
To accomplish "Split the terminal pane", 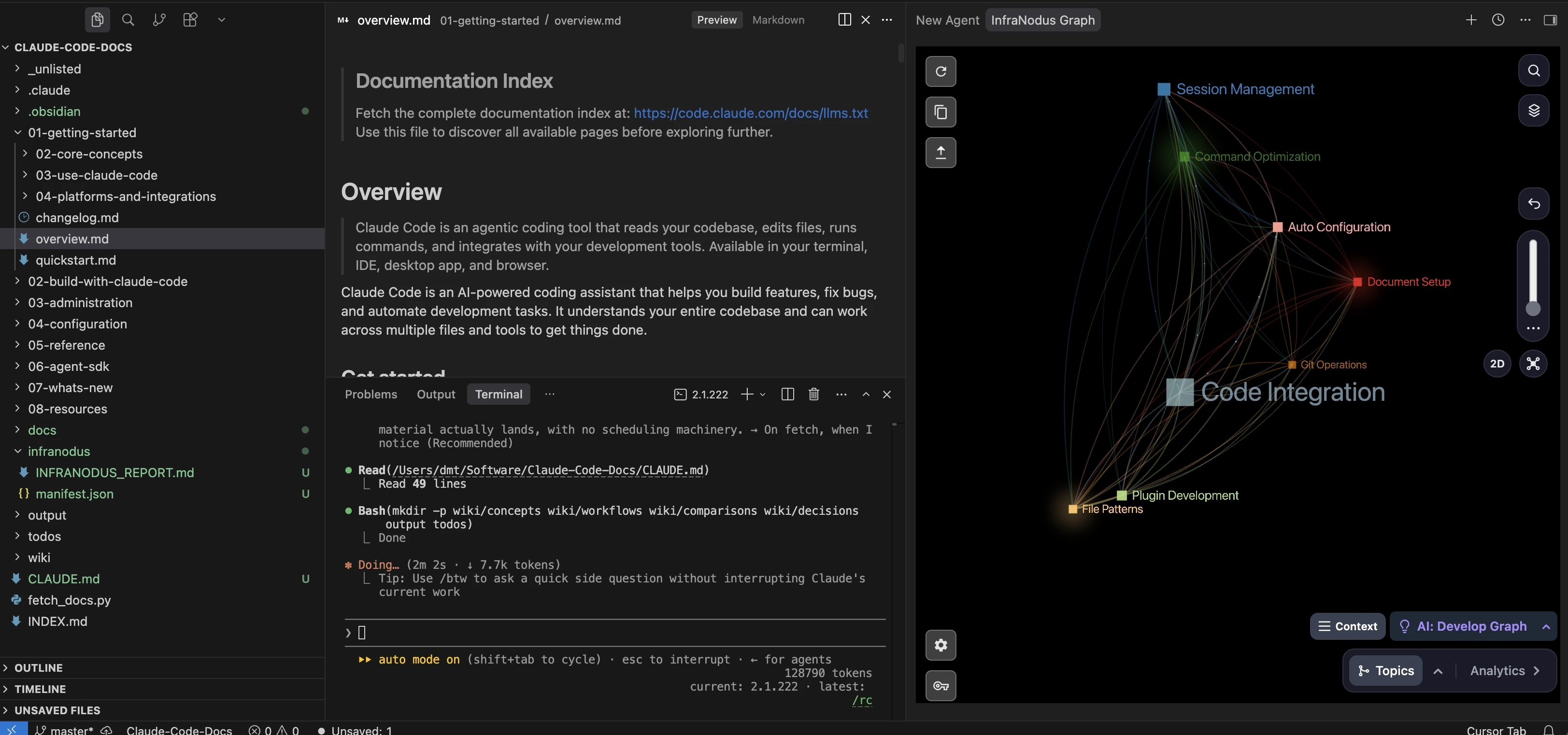I will point(787,394).
